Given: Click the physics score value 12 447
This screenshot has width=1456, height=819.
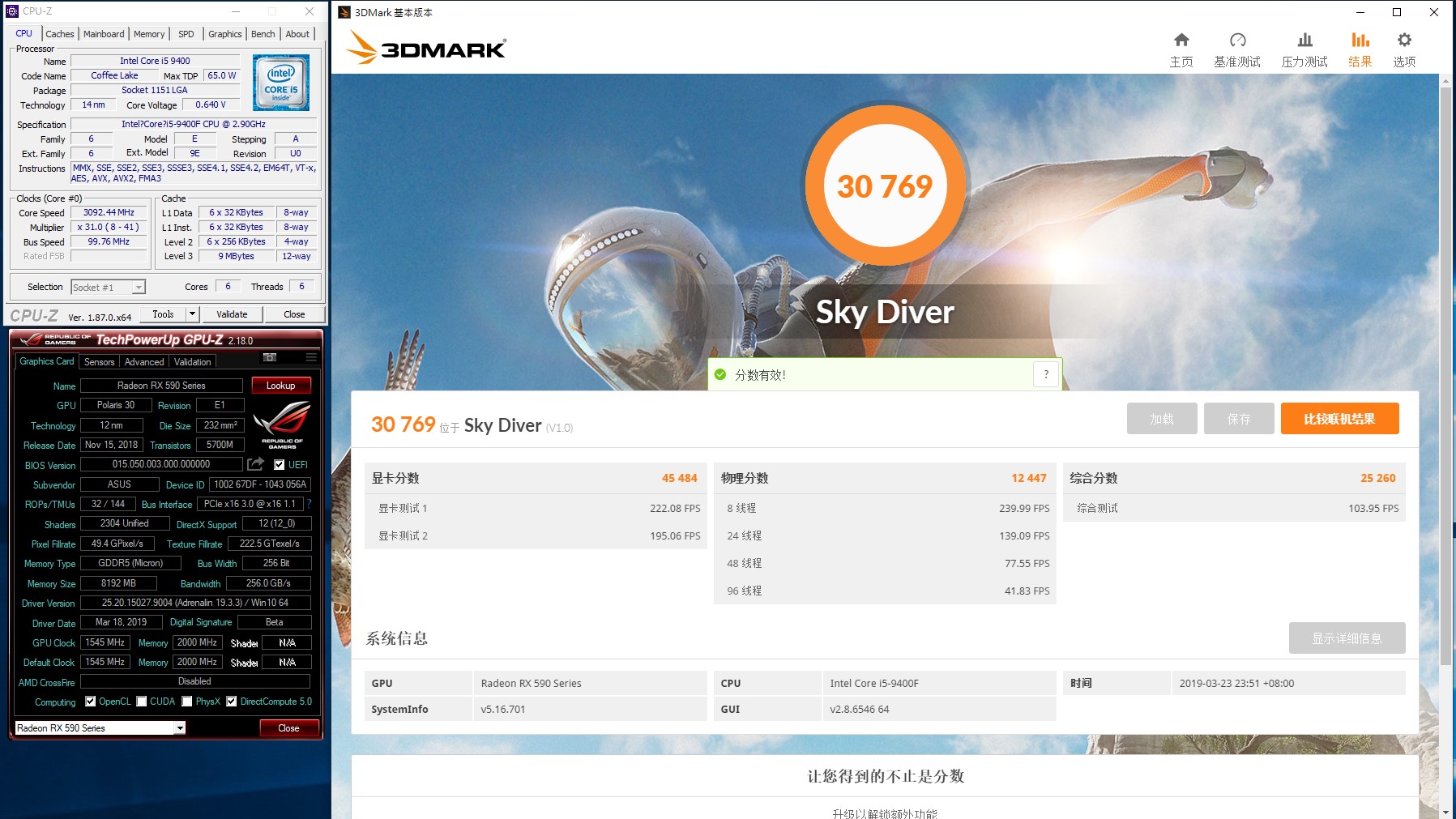Looking at the screenshot, I should pos(1028,478).
